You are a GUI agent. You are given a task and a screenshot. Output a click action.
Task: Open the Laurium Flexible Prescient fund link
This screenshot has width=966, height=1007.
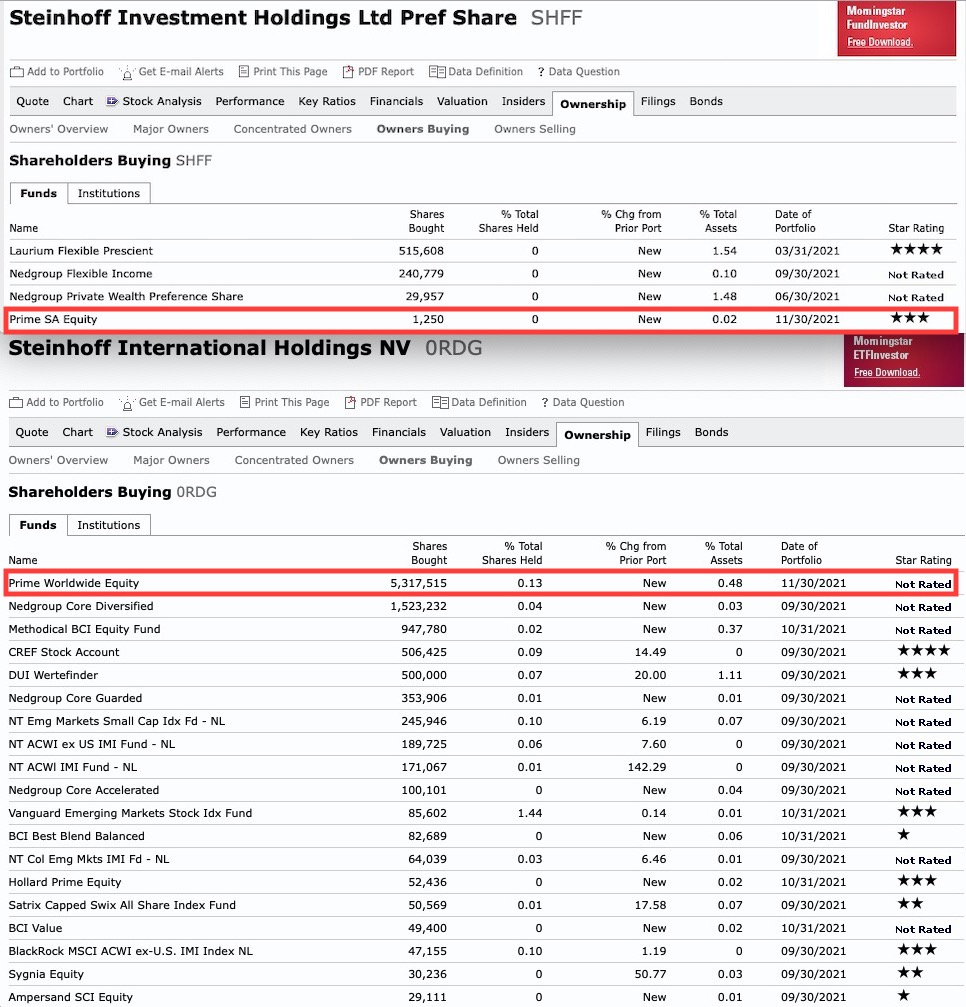coord(82,250)
